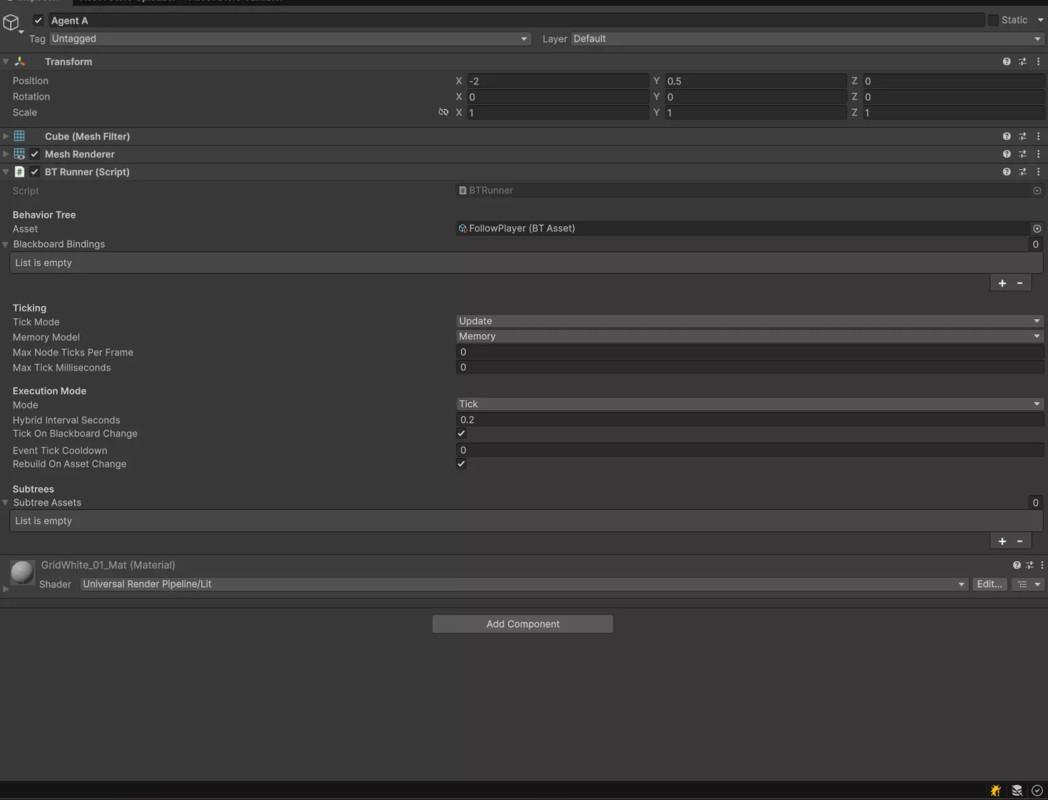Open the Memory Model dropdown
Image resolution: width=1048 pixels, height=800 pixels.
pos(749,337)
